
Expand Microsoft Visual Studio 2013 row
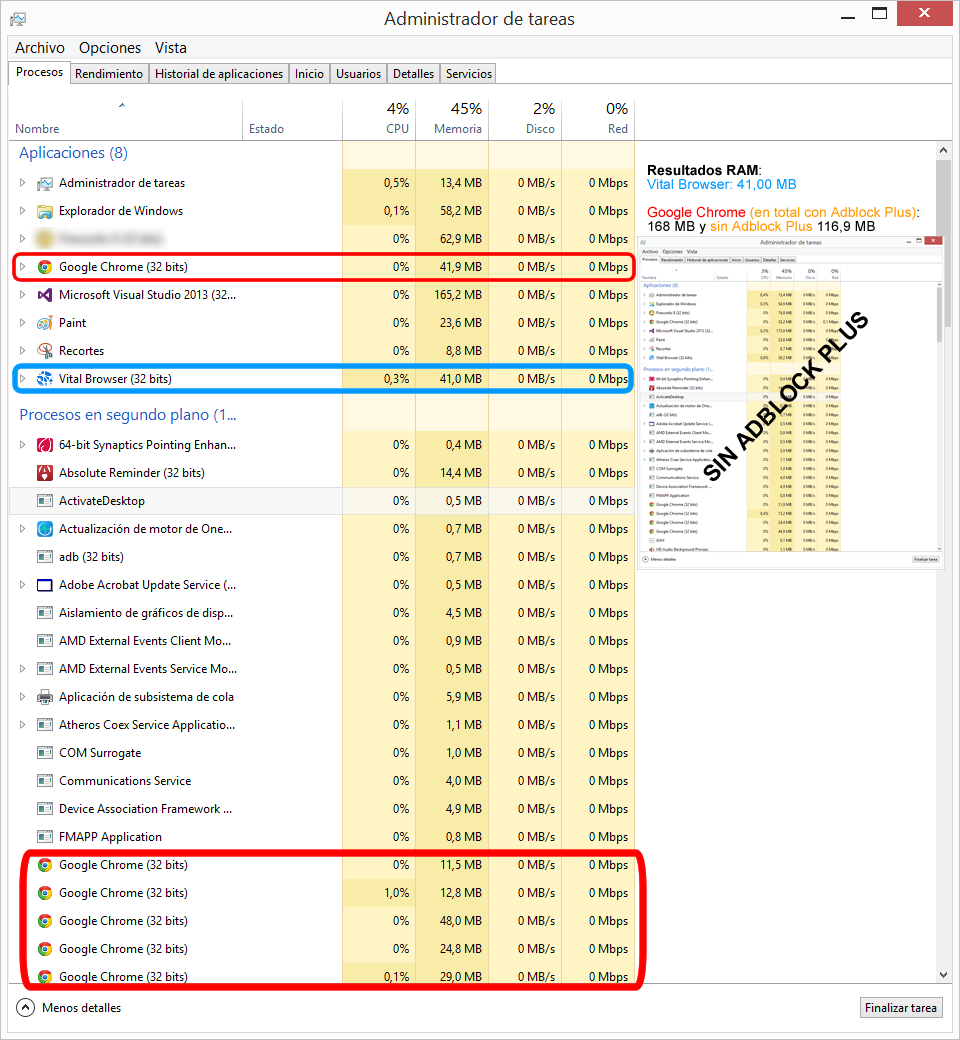(x=23, y=294)
